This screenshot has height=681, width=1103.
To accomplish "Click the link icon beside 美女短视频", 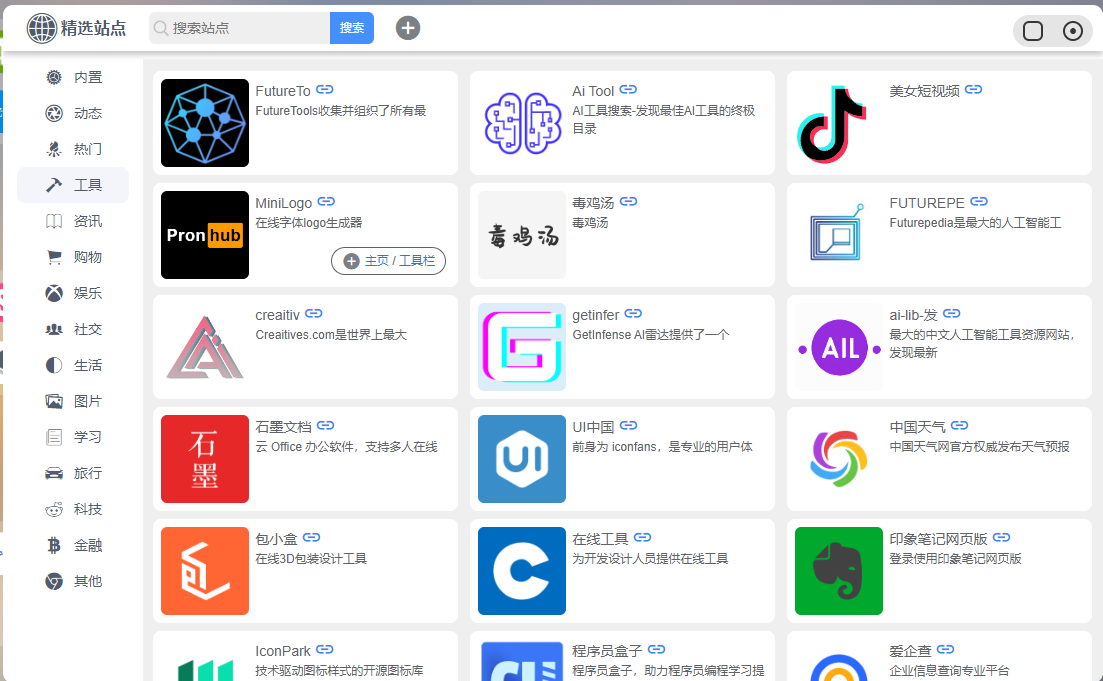I will click(x=974, y=89).
